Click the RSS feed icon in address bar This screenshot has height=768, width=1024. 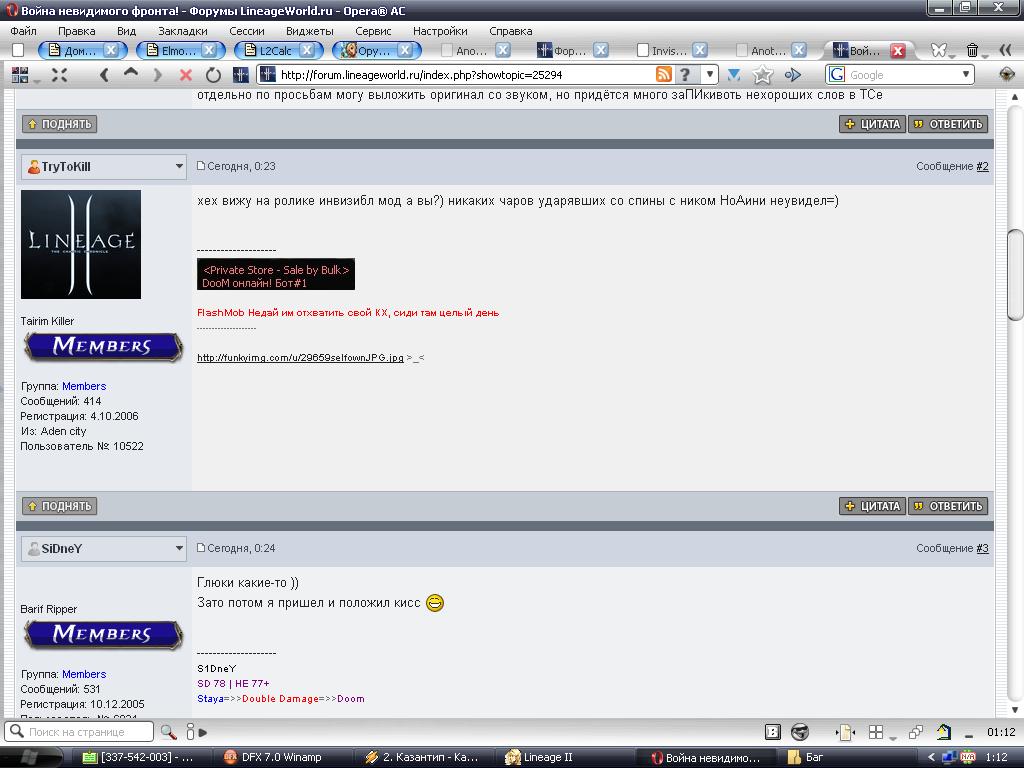(663, 75)
